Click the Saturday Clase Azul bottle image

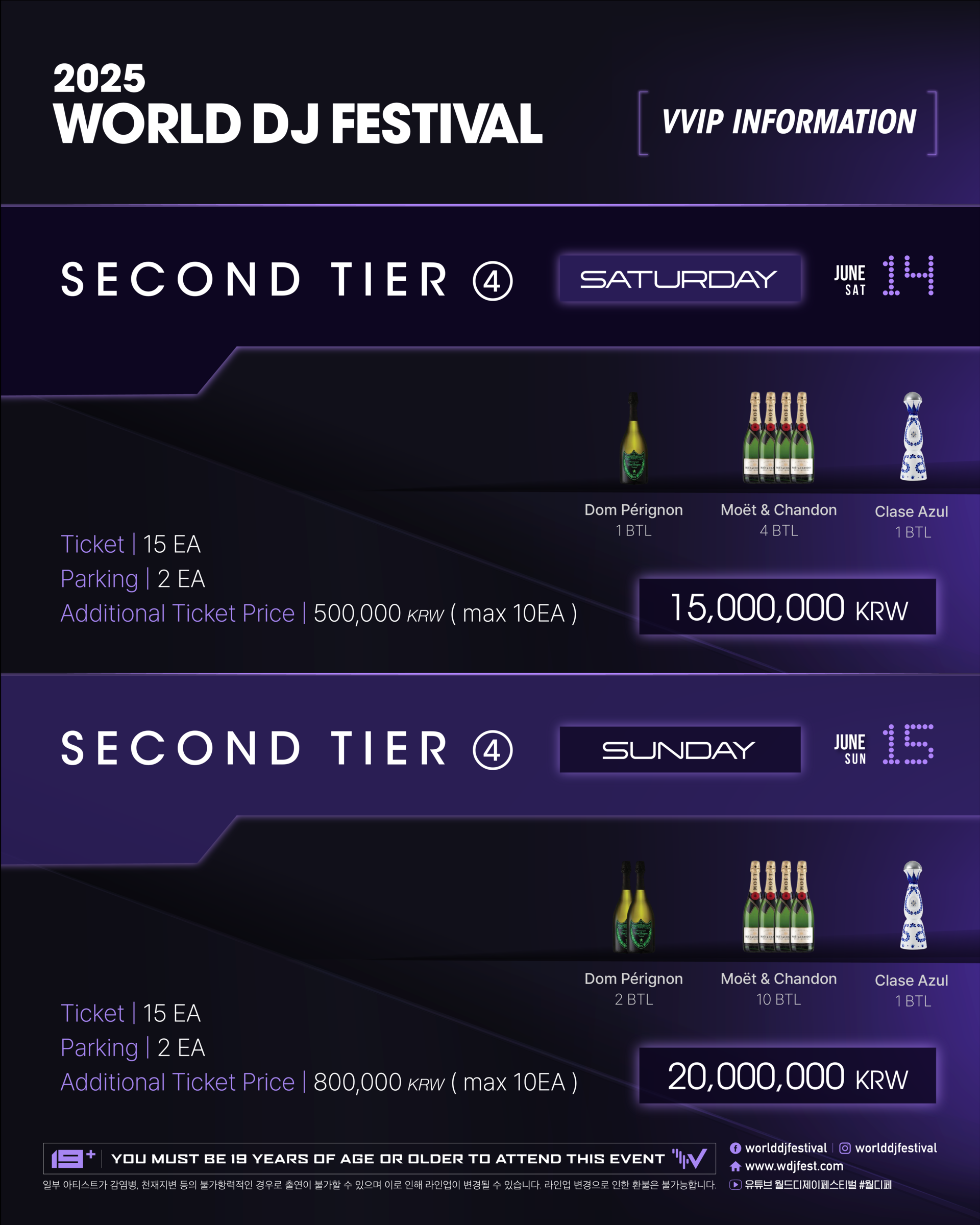pyautogui.click(x=913, y=436)
